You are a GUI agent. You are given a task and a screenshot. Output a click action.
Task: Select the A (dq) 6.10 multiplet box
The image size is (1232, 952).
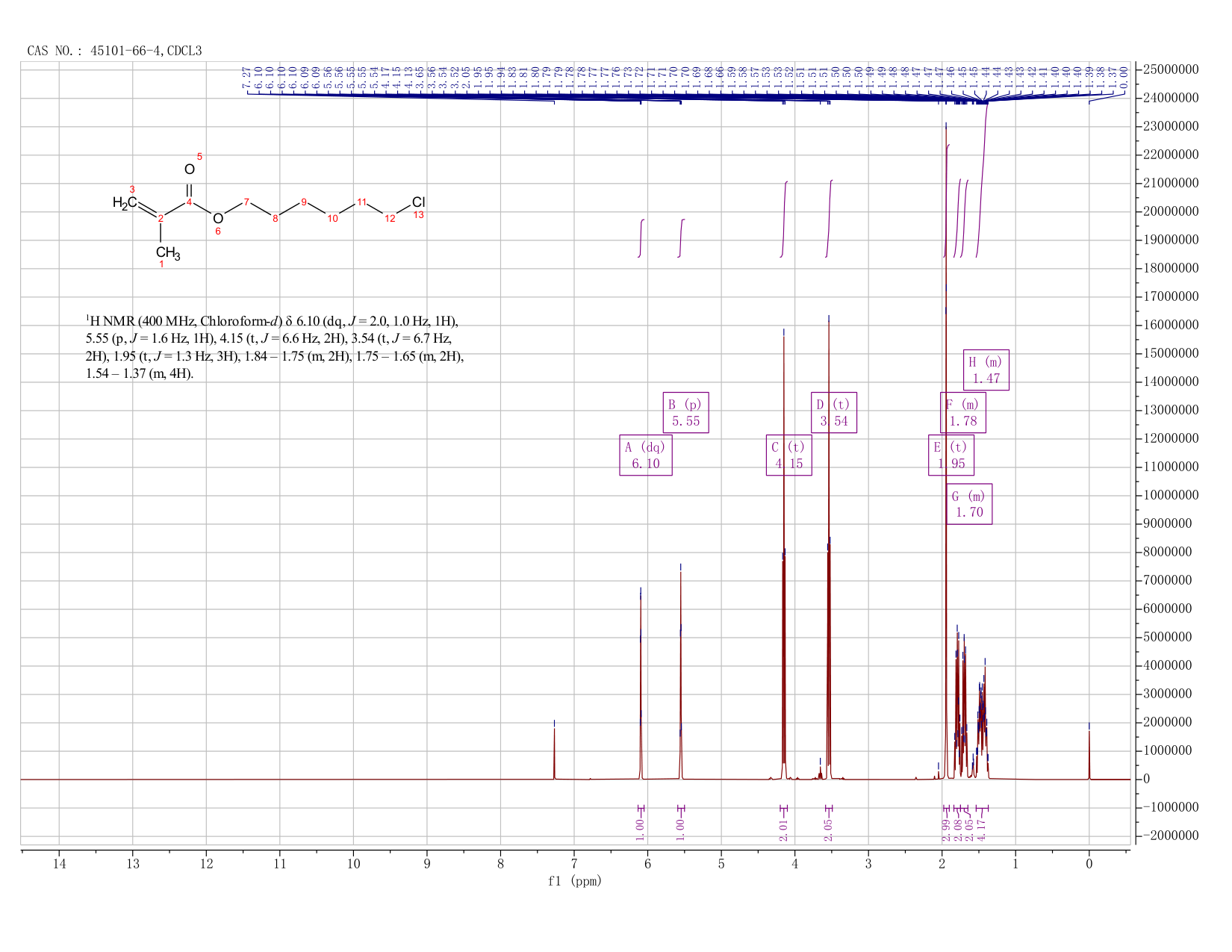[x=646, y=455]
